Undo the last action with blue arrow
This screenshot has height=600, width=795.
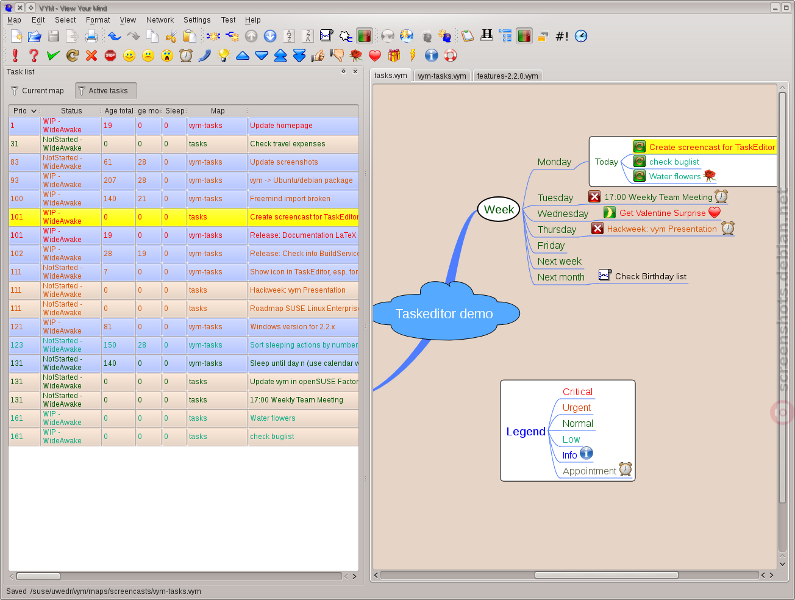(114, 36)
